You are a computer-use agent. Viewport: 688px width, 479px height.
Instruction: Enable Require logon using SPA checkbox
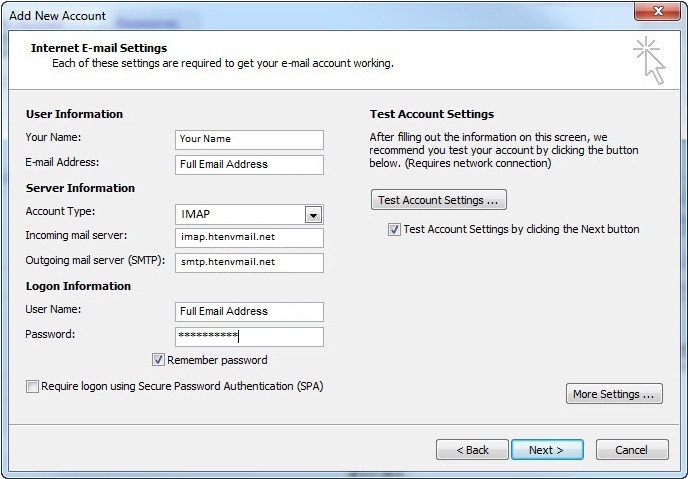click(x=32, y=386)
